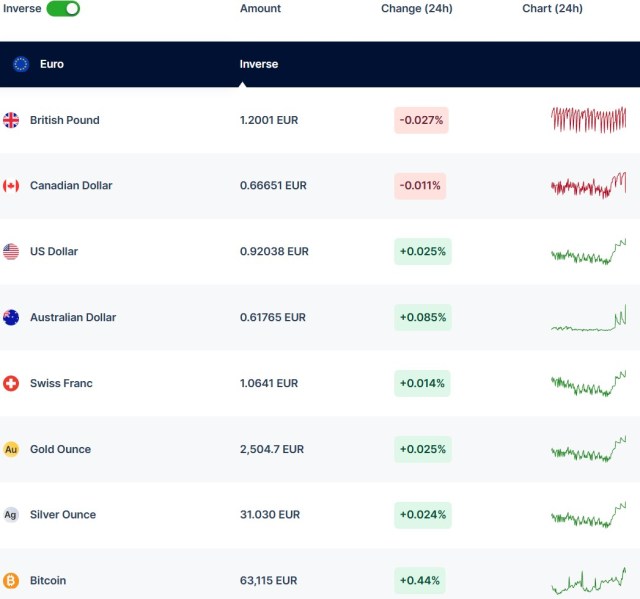Select the Swiss Franc row name

point(61,384)
